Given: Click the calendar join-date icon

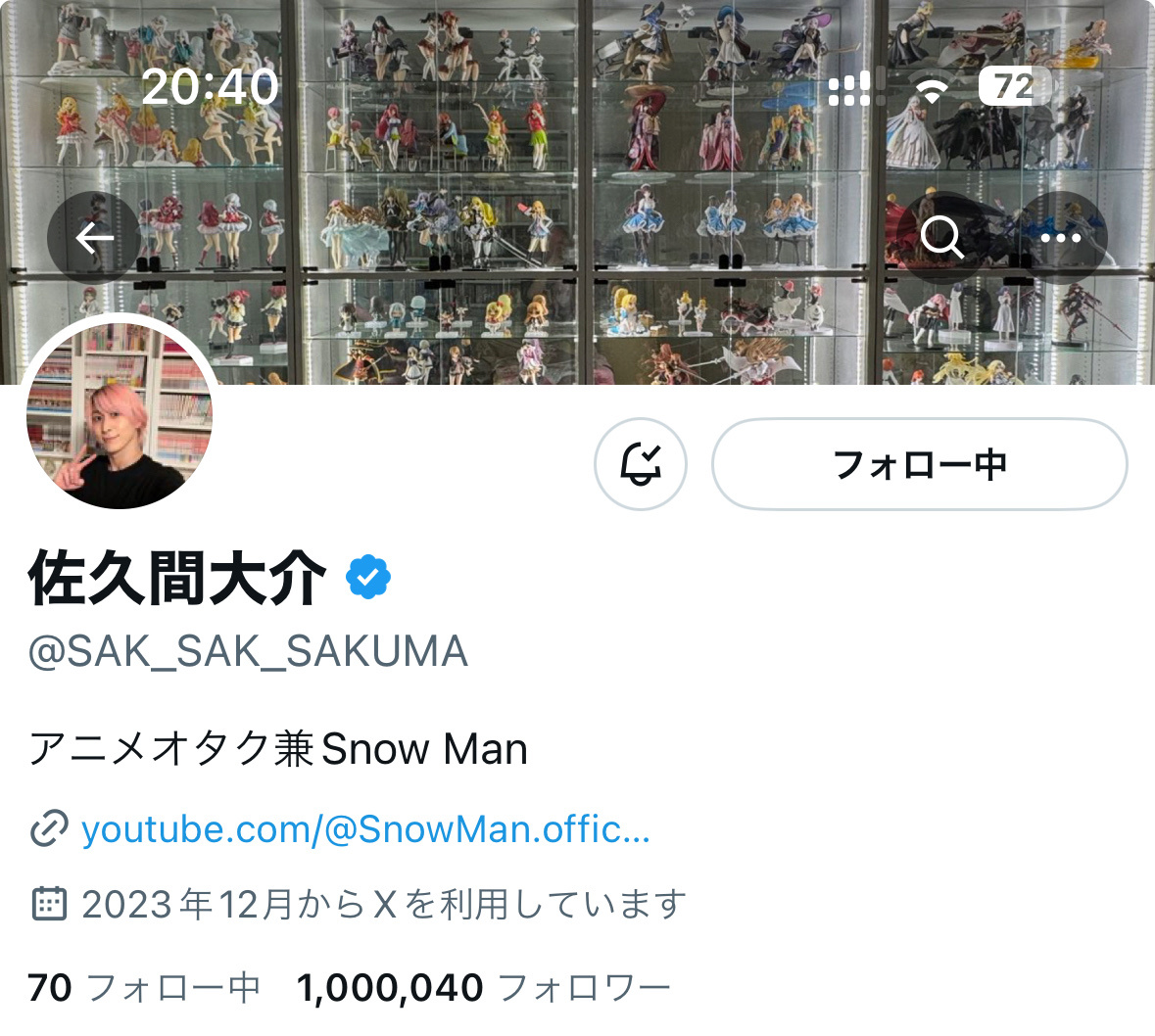Looking at the screenshot, I should click(x=49, y=904).
